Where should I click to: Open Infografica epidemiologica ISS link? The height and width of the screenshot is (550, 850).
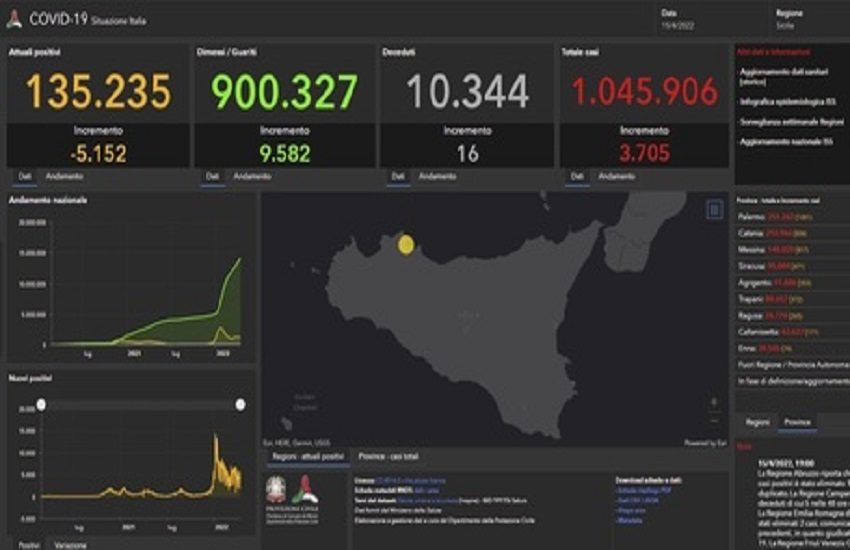[787, 91]
